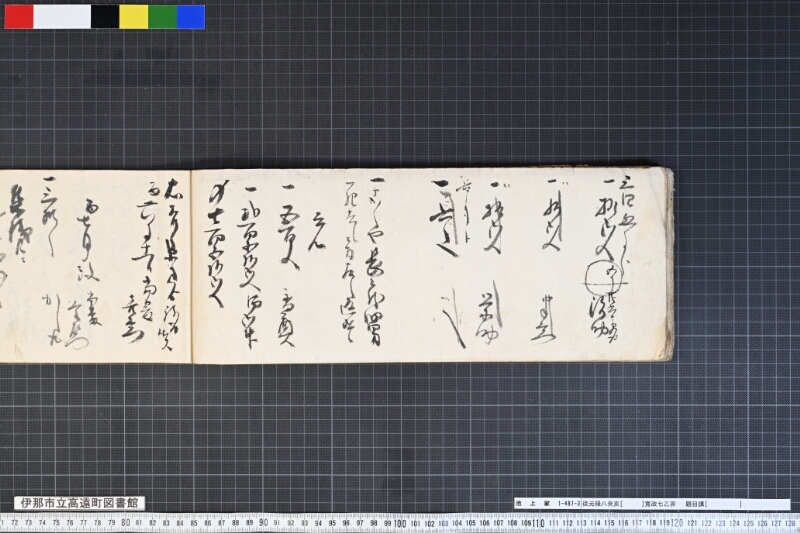800x533 pixels.
Task: Select the yellow color patch
Action: click(x=134, y=16)
